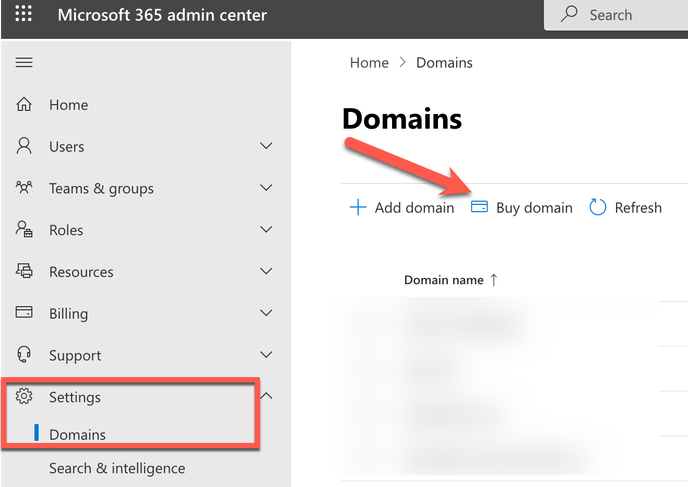Image resolution: width=688 pixels, height=487 pixels.
Task: Click the Home house icon in sidebar
Action: pyautogui.click(x=24, y=104)
